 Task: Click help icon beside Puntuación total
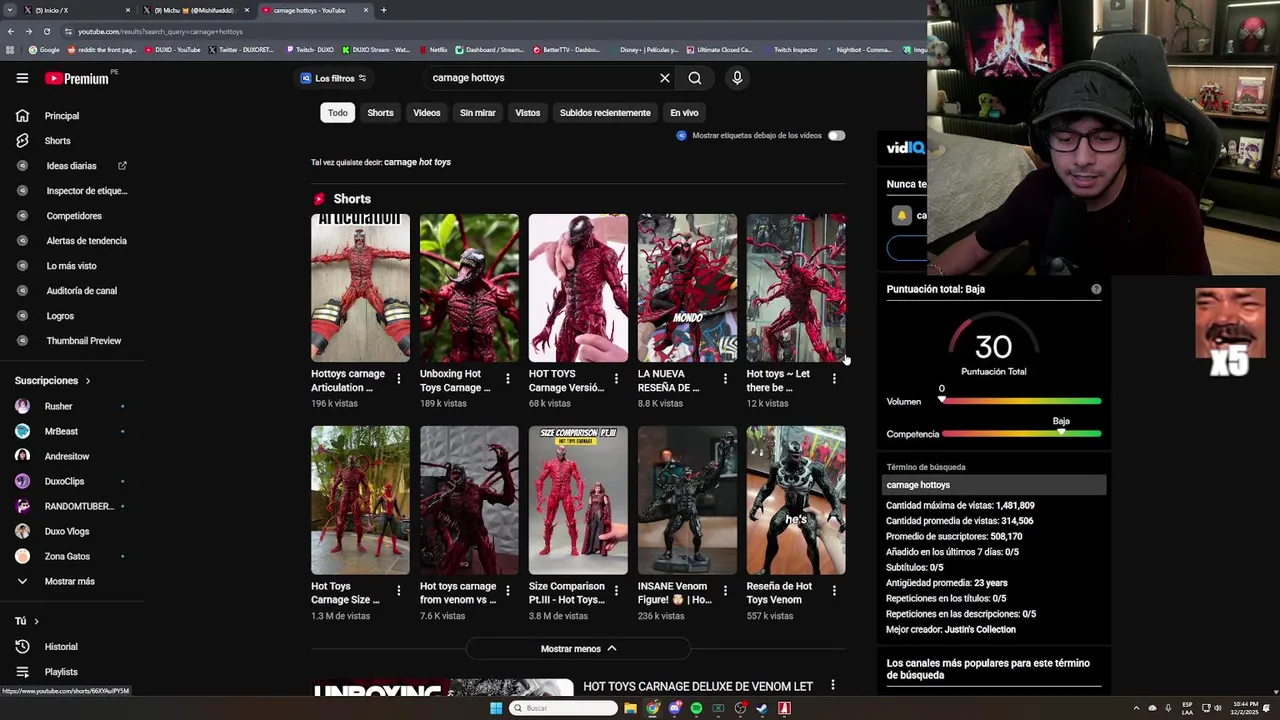point(1096,289)
